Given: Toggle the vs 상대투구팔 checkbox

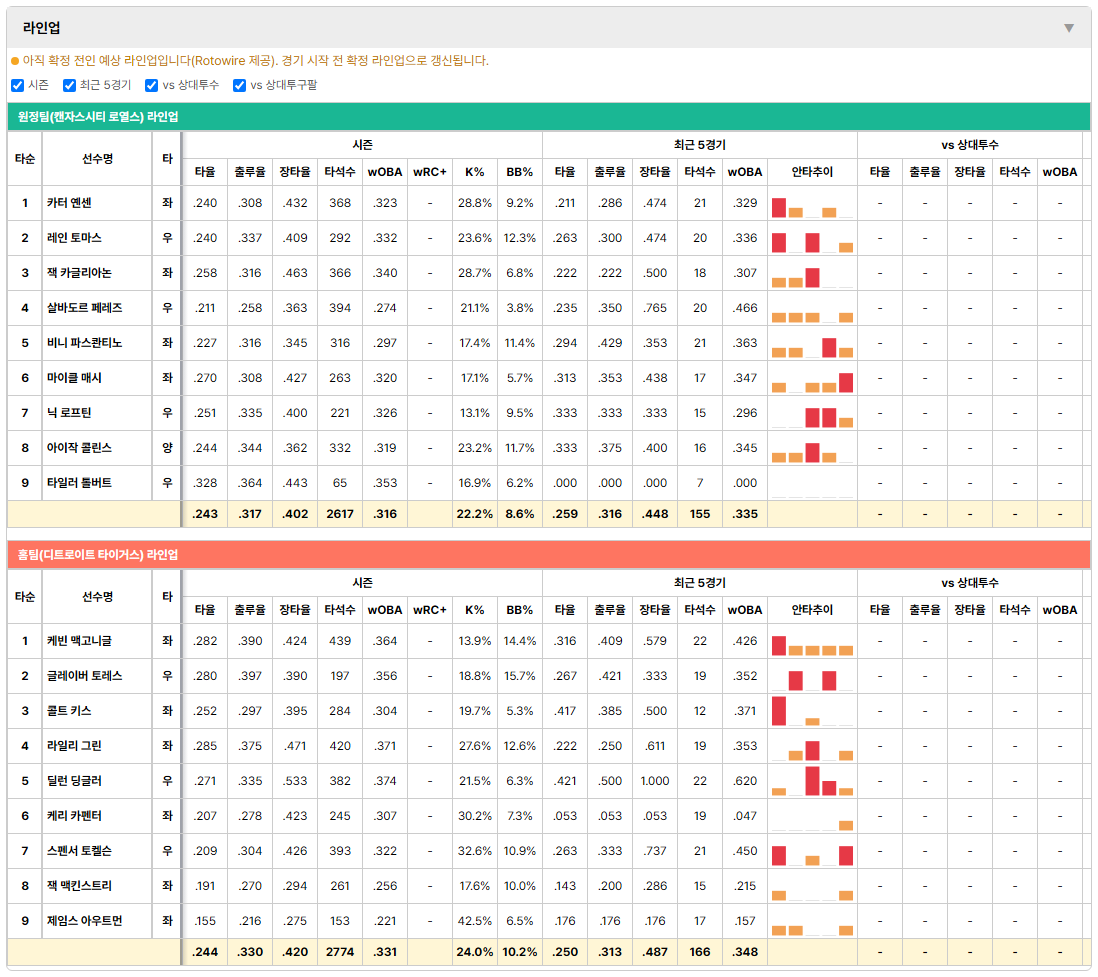Looking at the screenshot, I should 239,85.
